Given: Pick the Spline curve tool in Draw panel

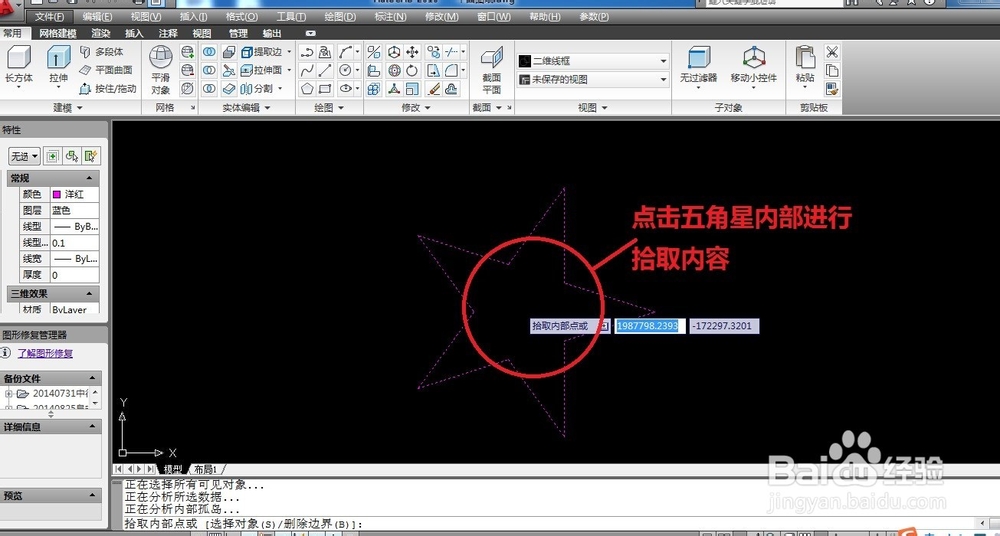Looking at the screenshot, I should [x=307, y=70].
